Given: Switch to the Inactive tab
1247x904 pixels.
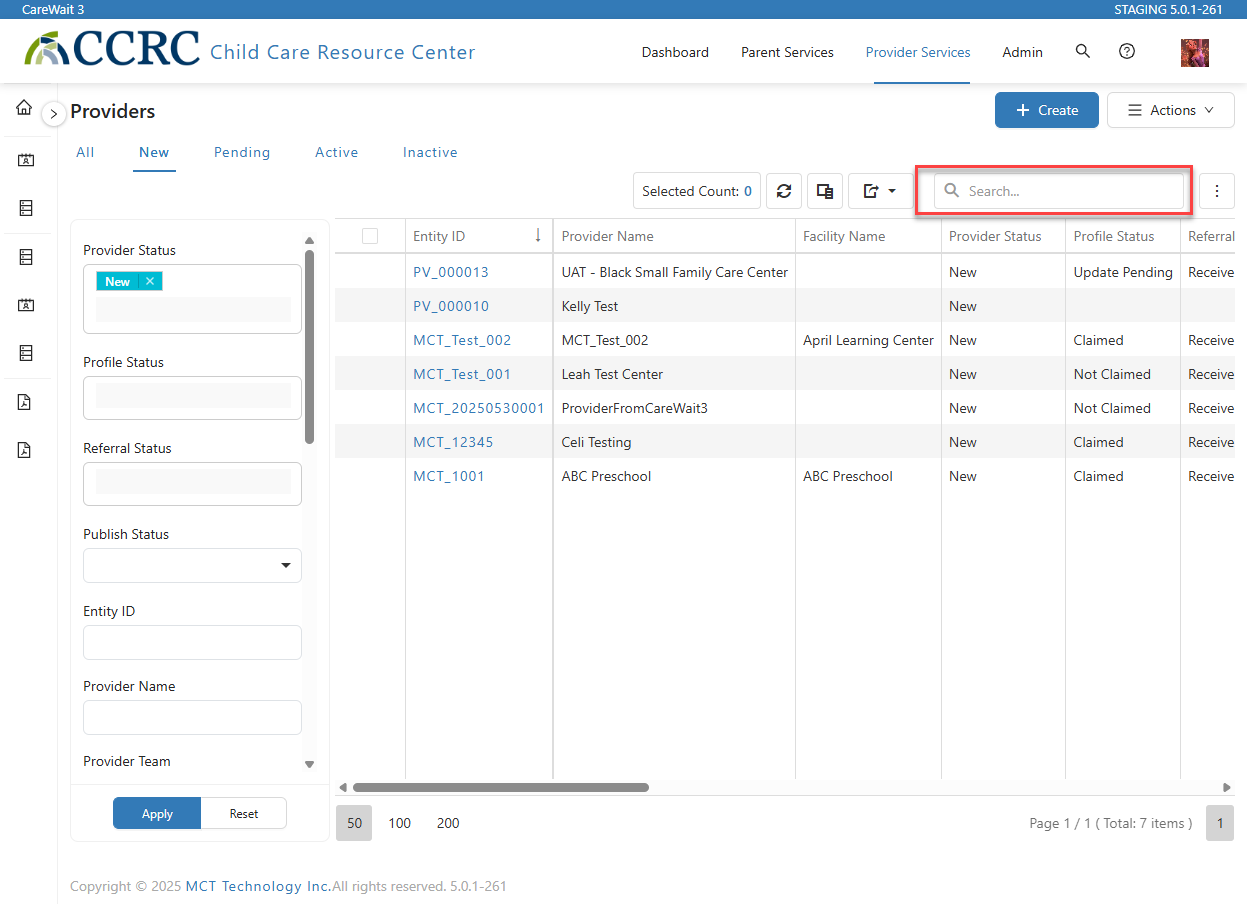Looking at the screenshot, I should (430, 152).
